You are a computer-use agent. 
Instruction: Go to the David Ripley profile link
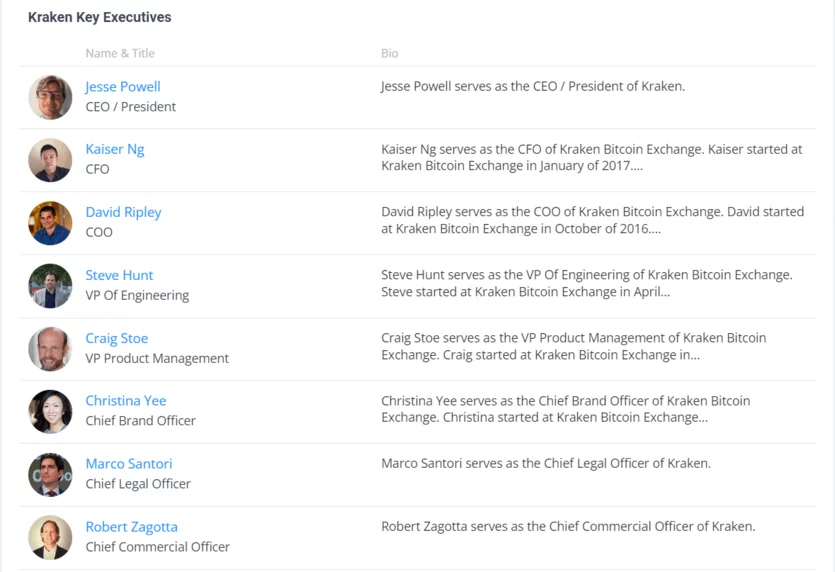(123, 212)
